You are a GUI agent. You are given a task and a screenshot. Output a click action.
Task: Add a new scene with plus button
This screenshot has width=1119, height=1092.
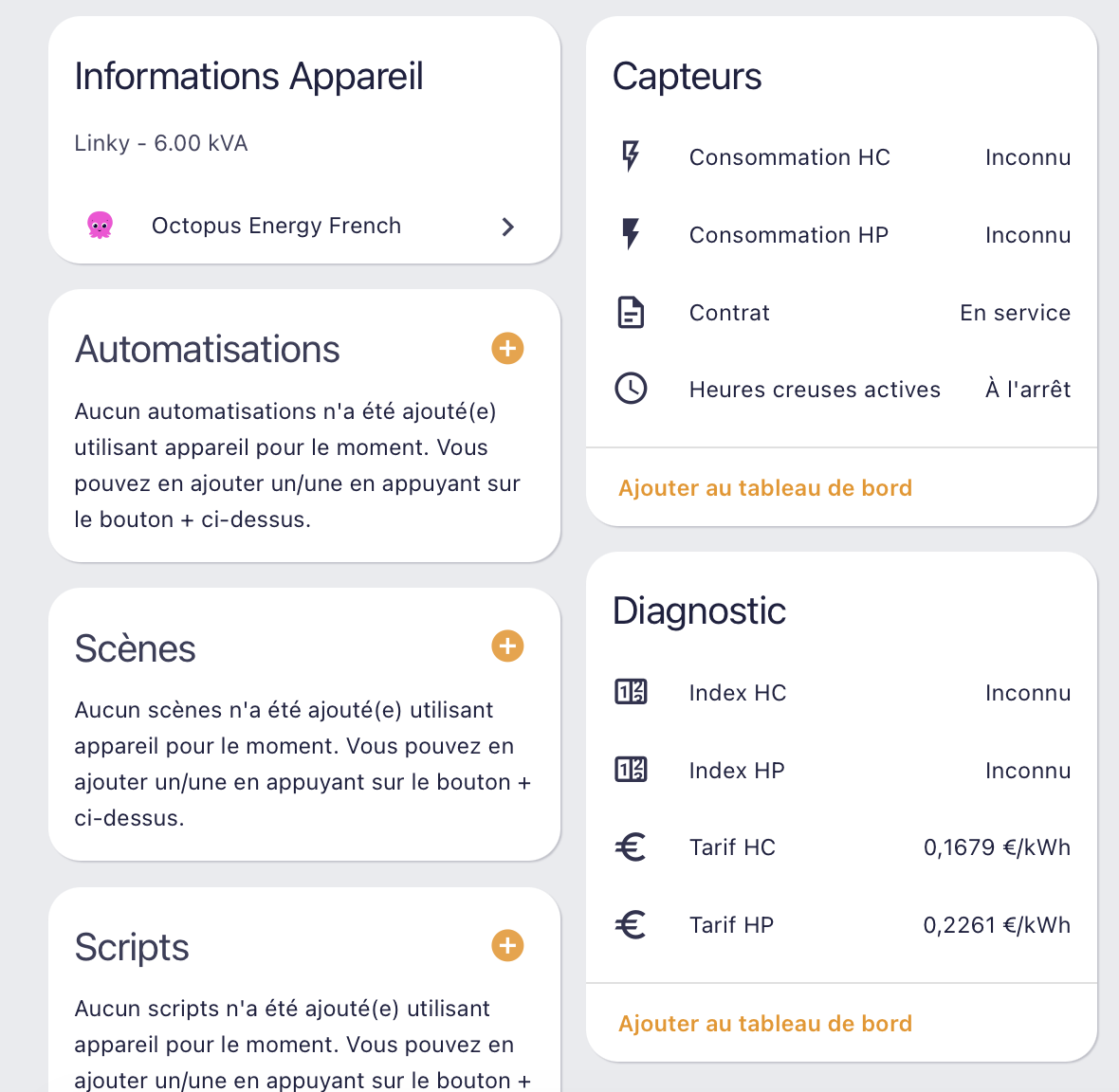click(507, 646)
